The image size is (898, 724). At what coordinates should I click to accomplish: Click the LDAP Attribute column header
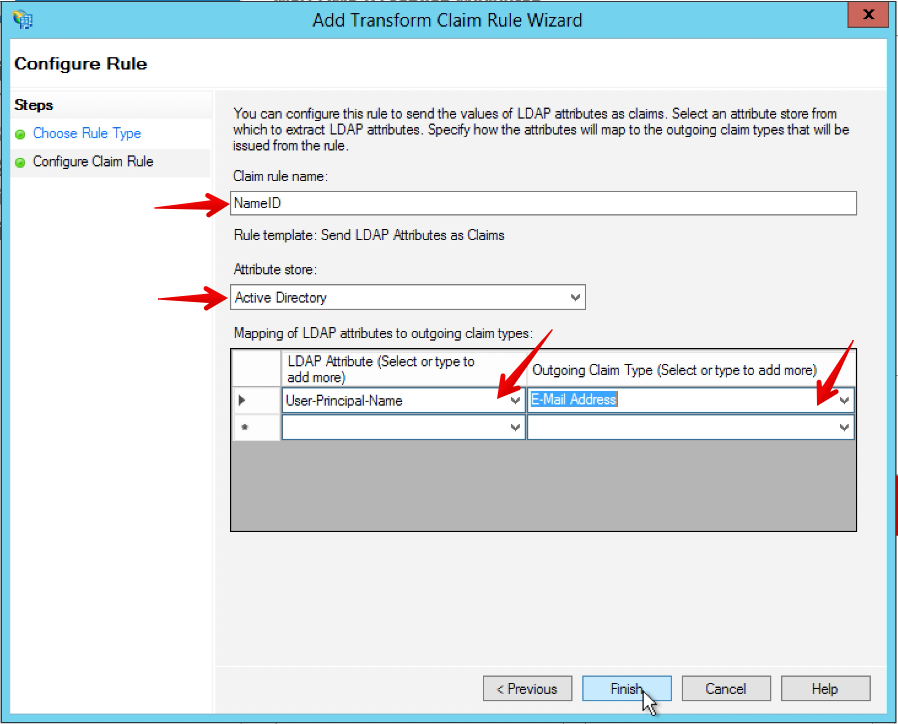pos(402,369)
